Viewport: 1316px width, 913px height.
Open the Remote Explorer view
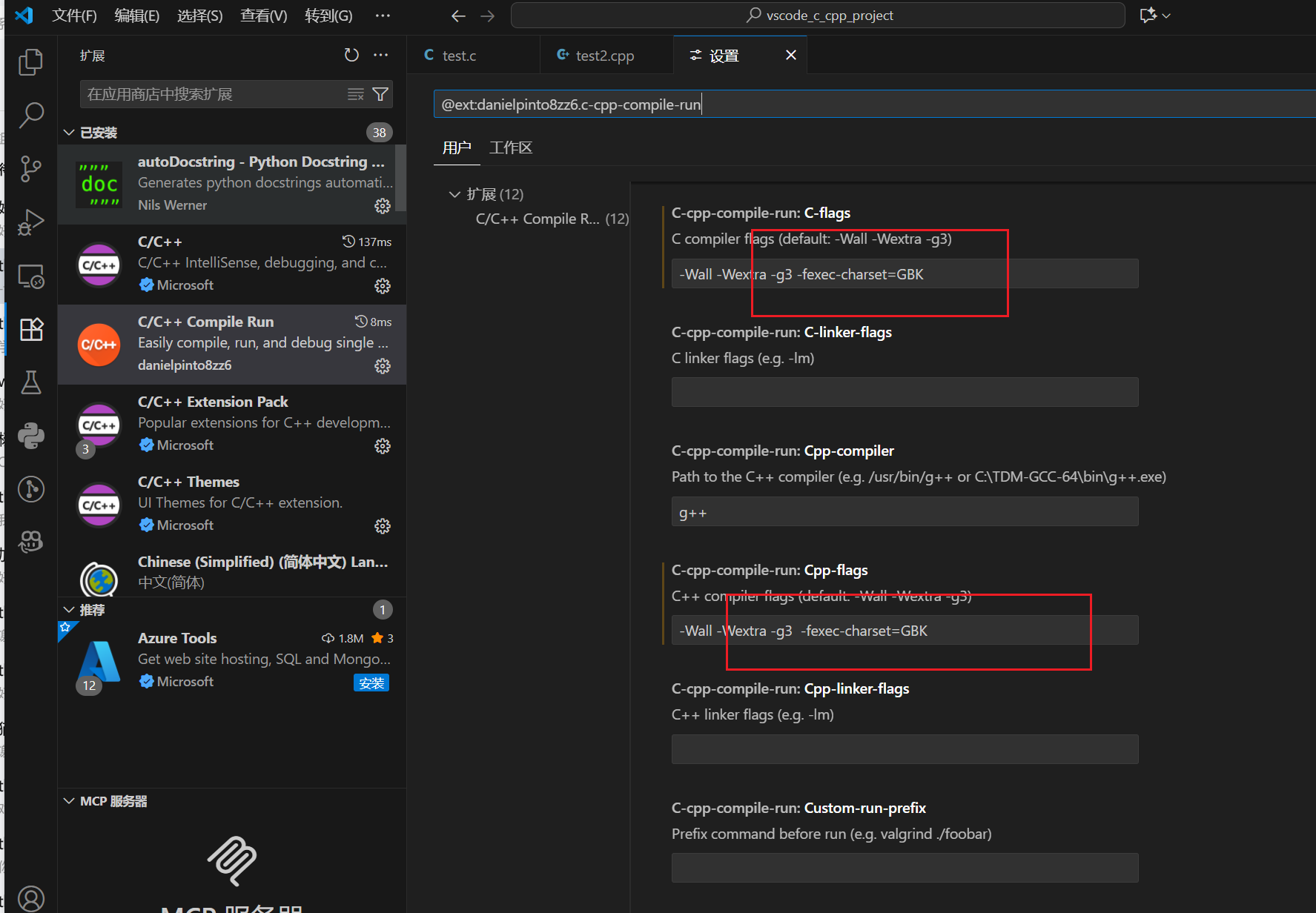(30, 276)
